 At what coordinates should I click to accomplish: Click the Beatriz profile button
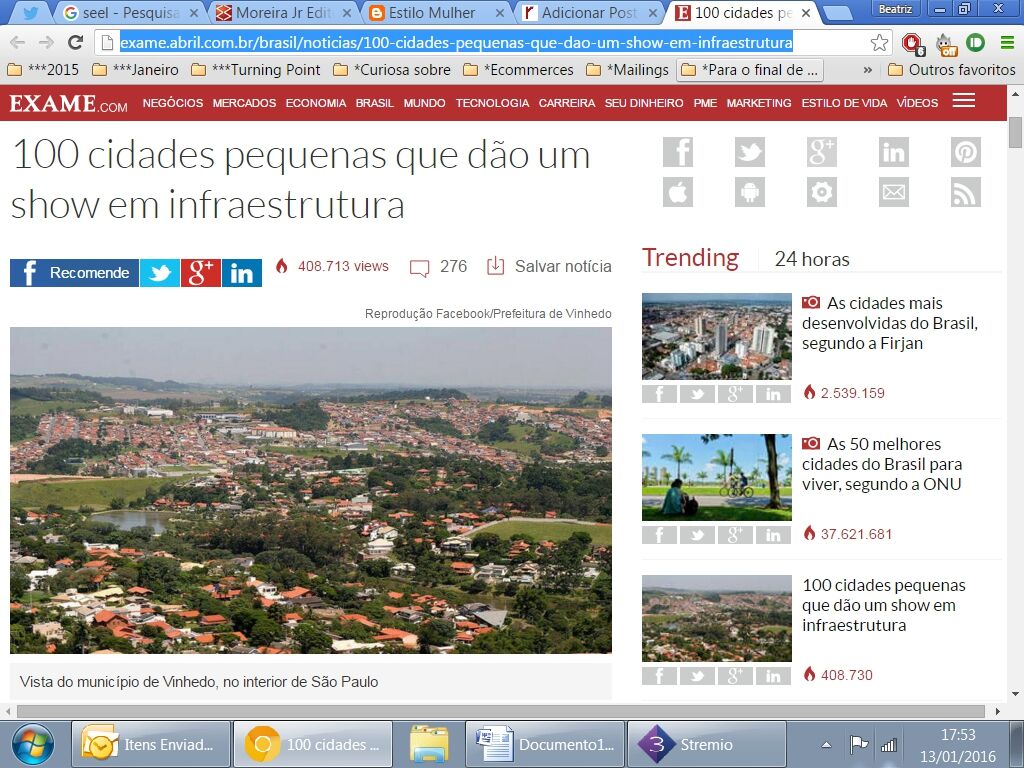(x=895, y=9)
